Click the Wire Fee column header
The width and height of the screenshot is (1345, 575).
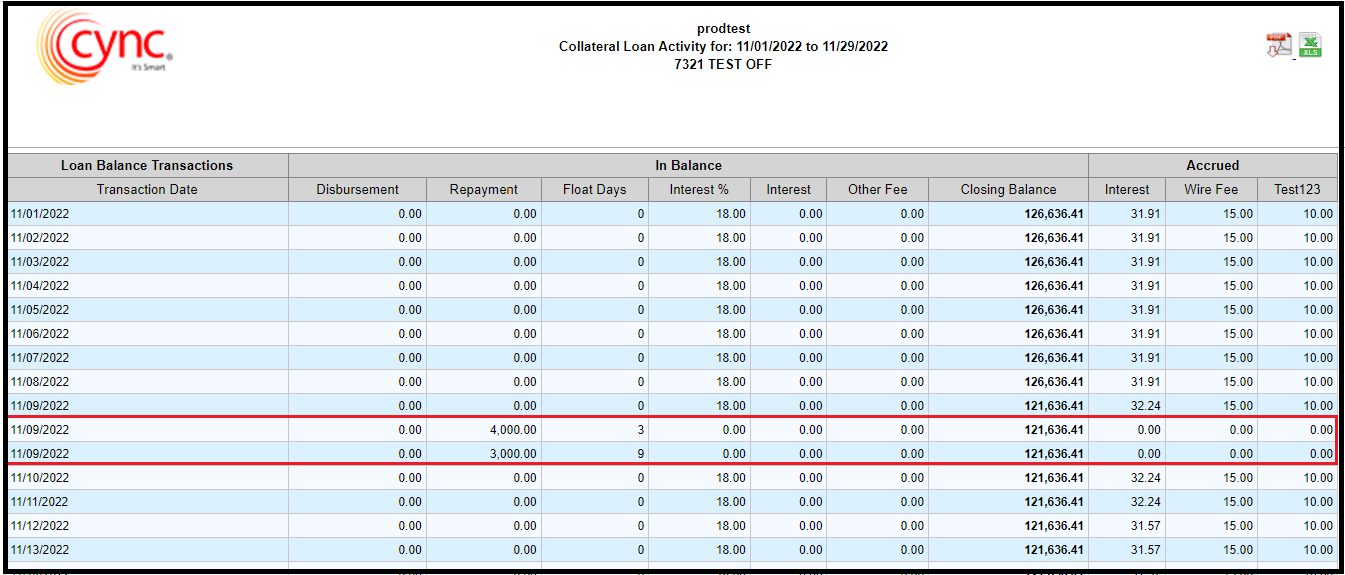tap(1211, 190)
